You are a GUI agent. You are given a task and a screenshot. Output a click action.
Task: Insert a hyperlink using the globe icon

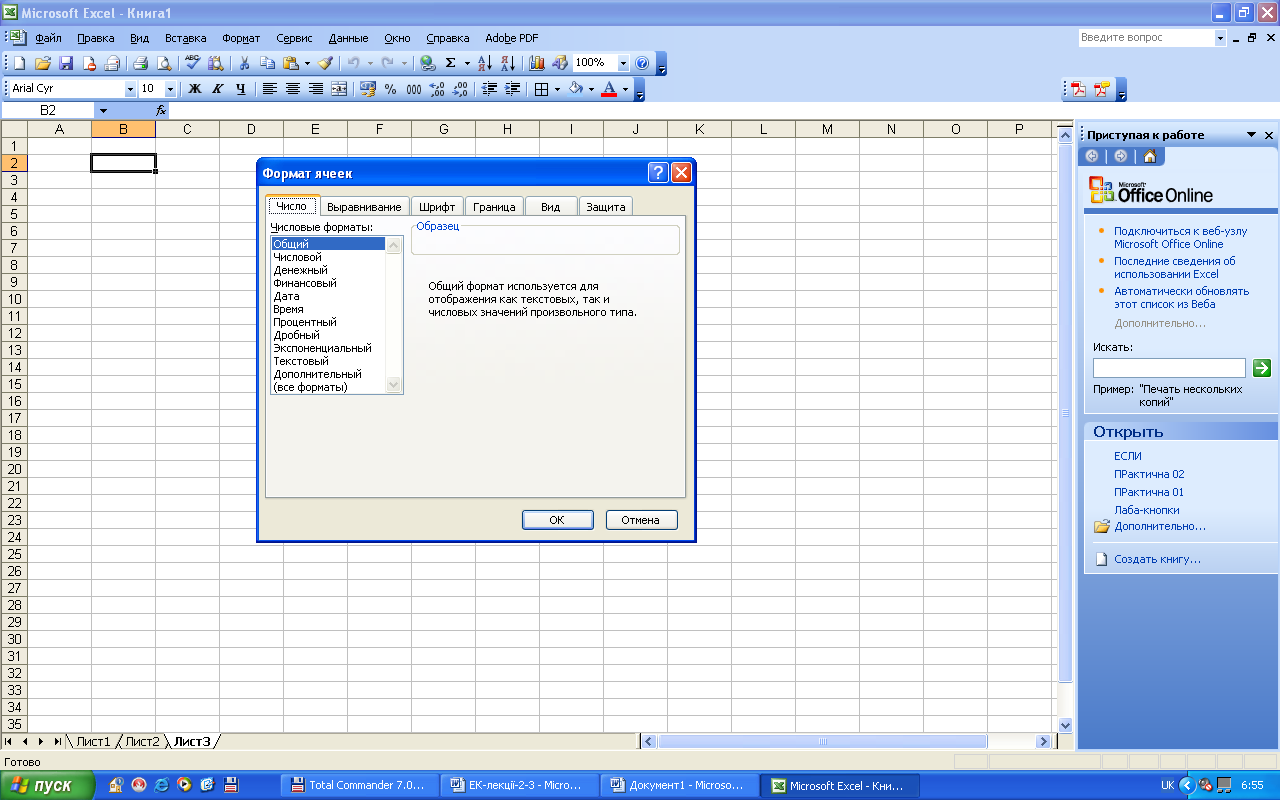[x=427, y=63]
